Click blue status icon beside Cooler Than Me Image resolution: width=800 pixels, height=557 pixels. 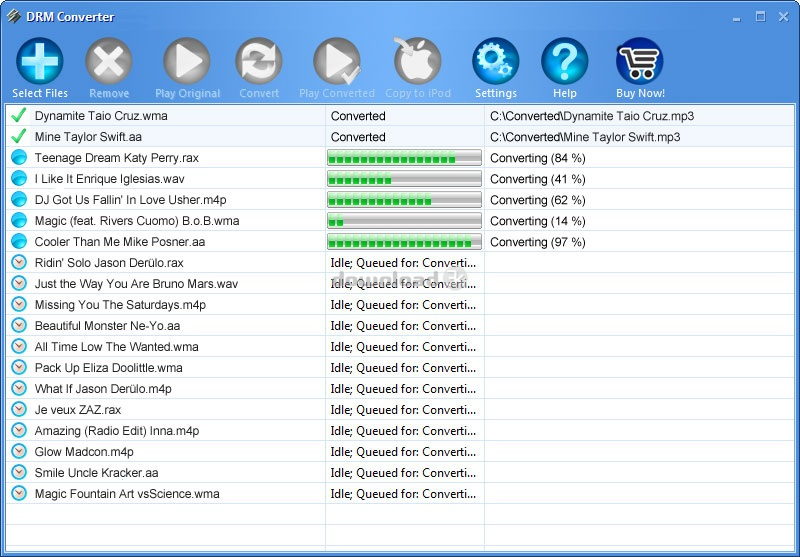point(18,242)
